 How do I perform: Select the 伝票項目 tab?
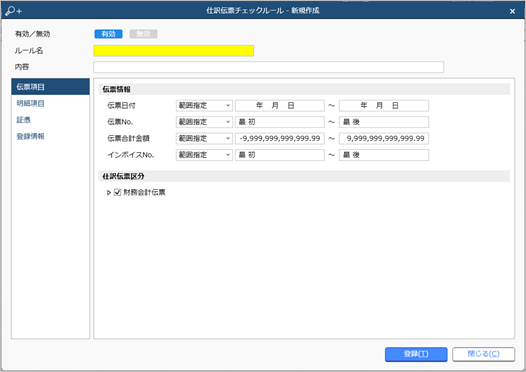(50, 87)
